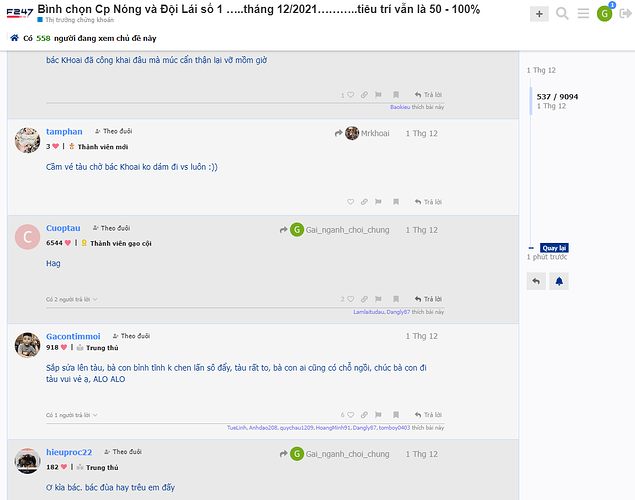Click '1 phút trước' timestamp in timeline
This screenshot has width=635, height=500.
(x=547, y=257)
